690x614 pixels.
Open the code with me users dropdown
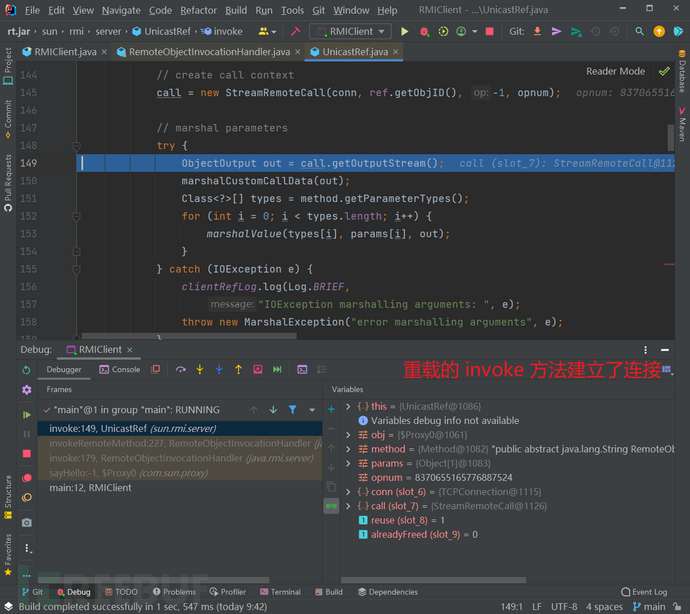coord(268,31)
